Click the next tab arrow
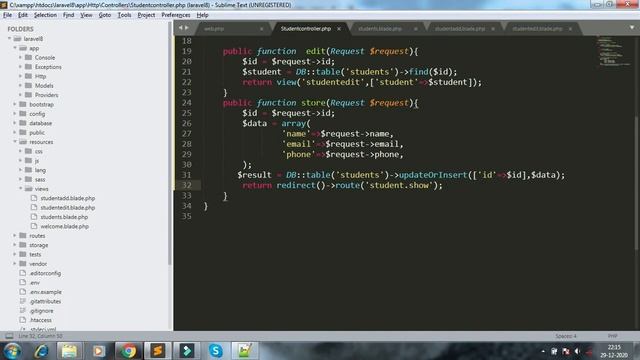 click(x=187, y=28)
